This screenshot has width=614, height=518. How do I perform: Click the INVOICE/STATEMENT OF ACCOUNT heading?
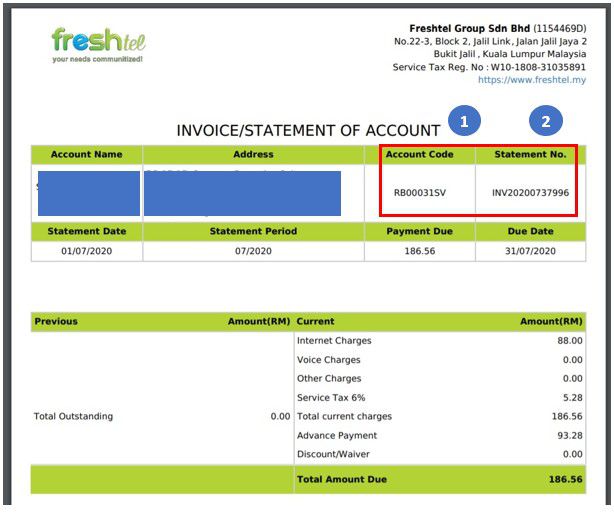[x=308, y=130]
